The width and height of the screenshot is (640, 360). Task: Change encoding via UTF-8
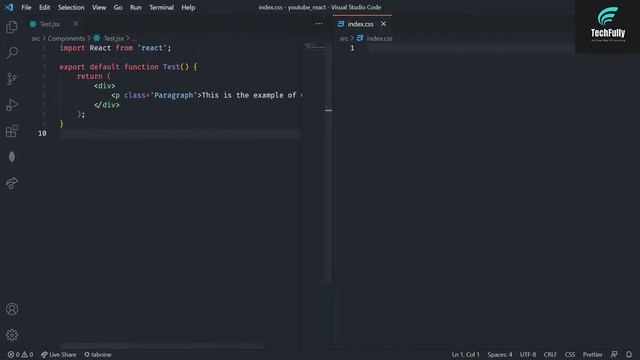(x=528, y=355)
